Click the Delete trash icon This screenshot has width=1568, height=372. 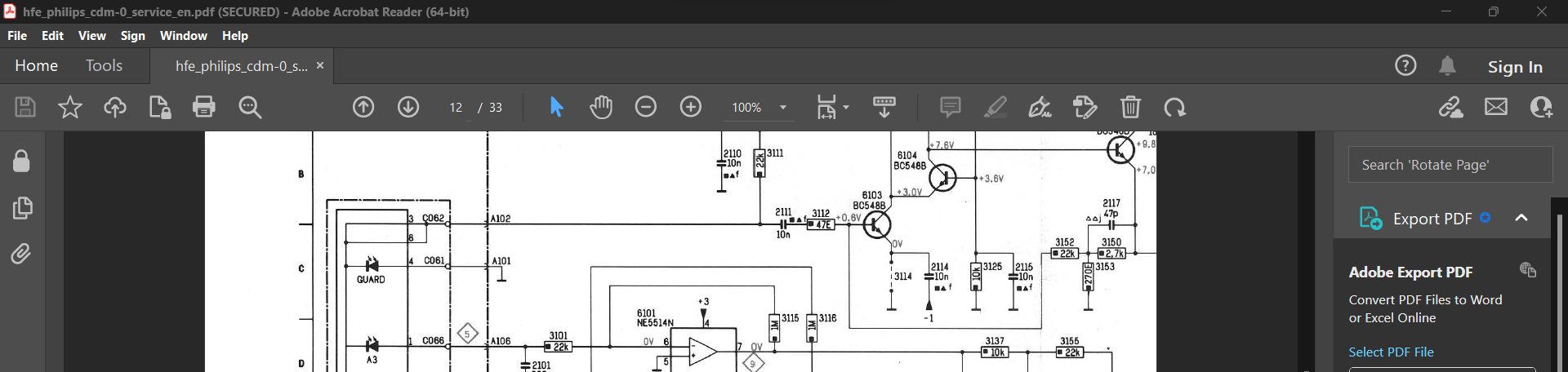click(x=1130, y=107)
